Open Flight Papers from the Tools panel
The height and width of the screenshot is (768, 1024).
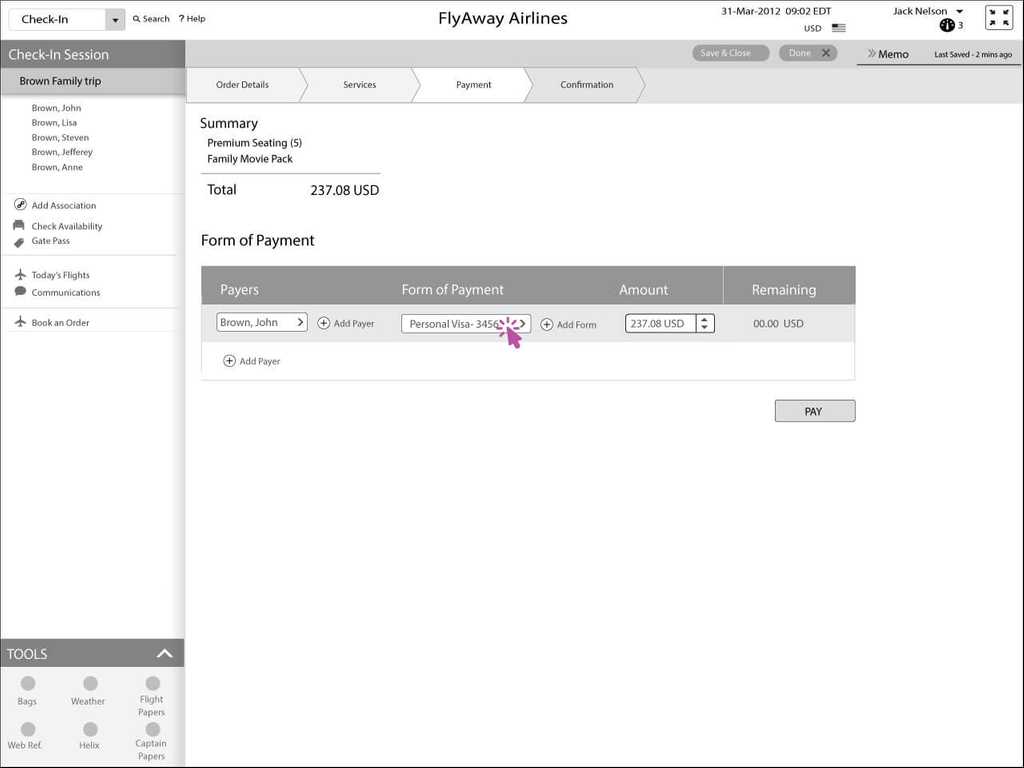click(151, 690)
